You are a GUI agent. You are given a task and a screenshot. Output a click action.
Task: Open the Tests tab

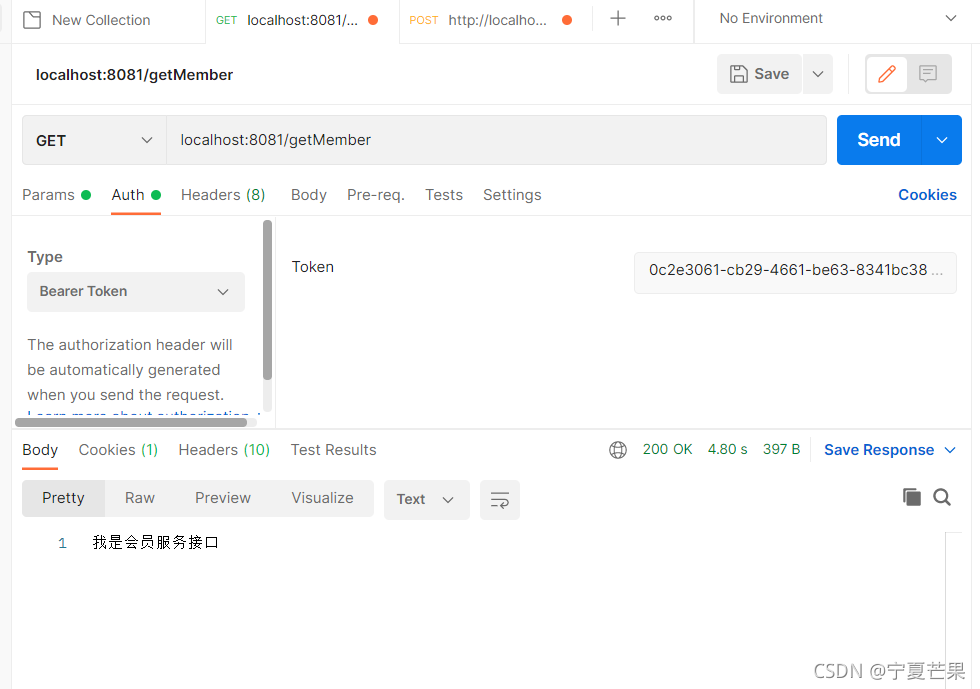(x=444, y=195)
